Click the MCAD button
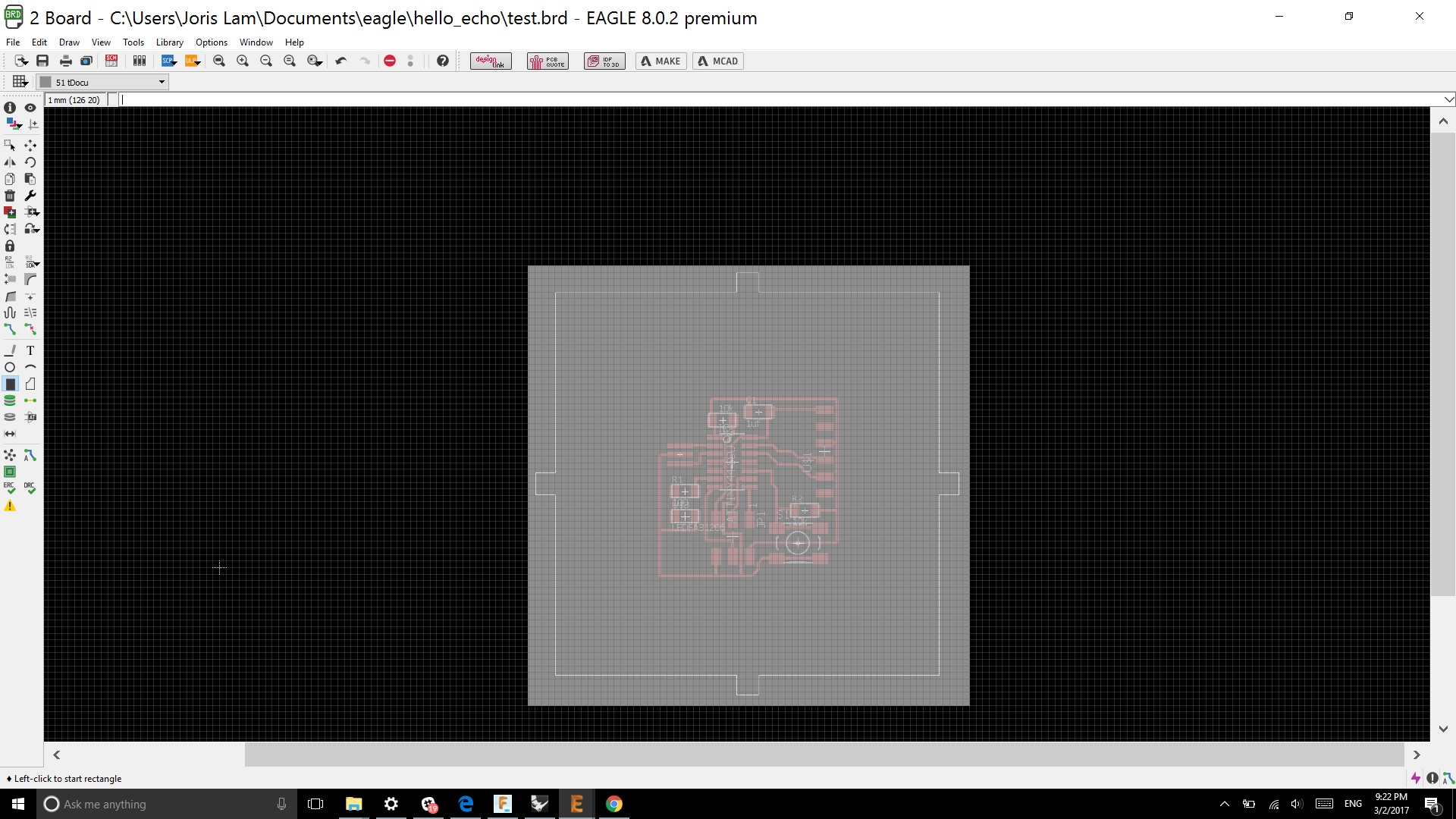1456x819 pixels. click(717, 61)
